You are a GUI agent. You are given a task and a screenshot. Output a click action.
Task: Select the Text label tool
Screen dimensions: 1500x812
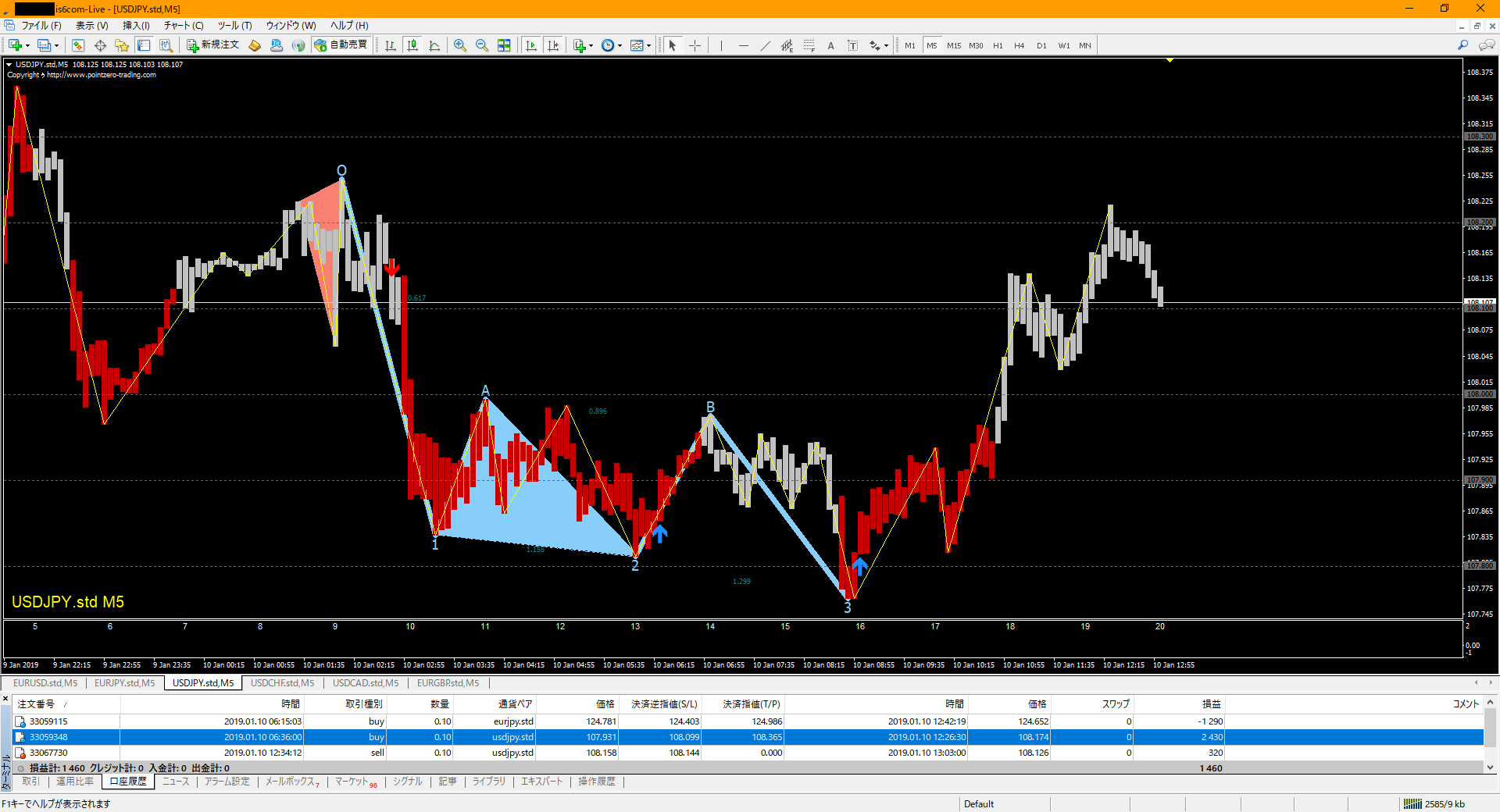click(830, 45)
